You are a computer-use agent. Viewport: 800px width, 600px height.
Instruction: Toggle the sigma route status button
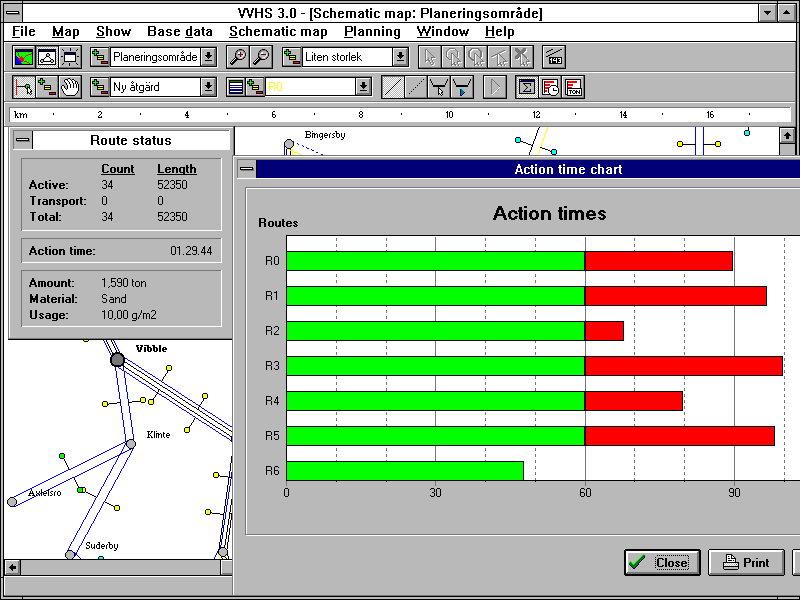[x=527, y=87]
